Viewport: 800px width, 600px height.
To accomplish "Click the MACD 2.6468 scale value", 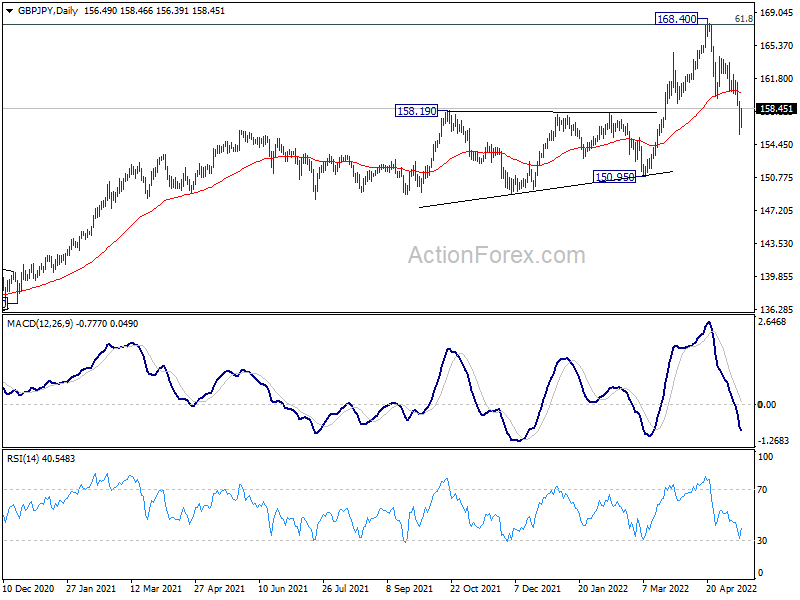I will click(x=772, y=322).
